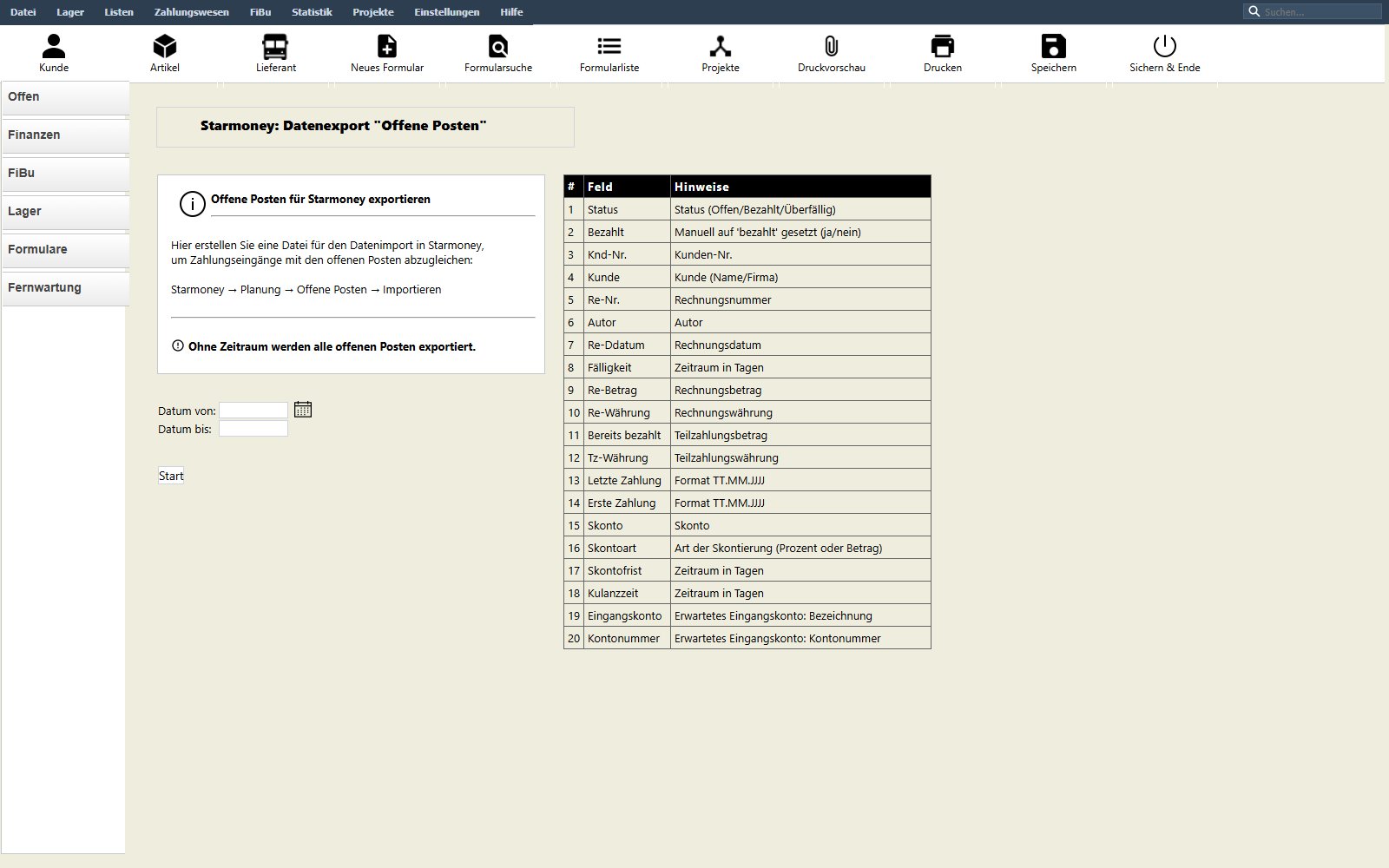Expand the Fernwartung sidebar section
1389x868 pixels.
65,288
